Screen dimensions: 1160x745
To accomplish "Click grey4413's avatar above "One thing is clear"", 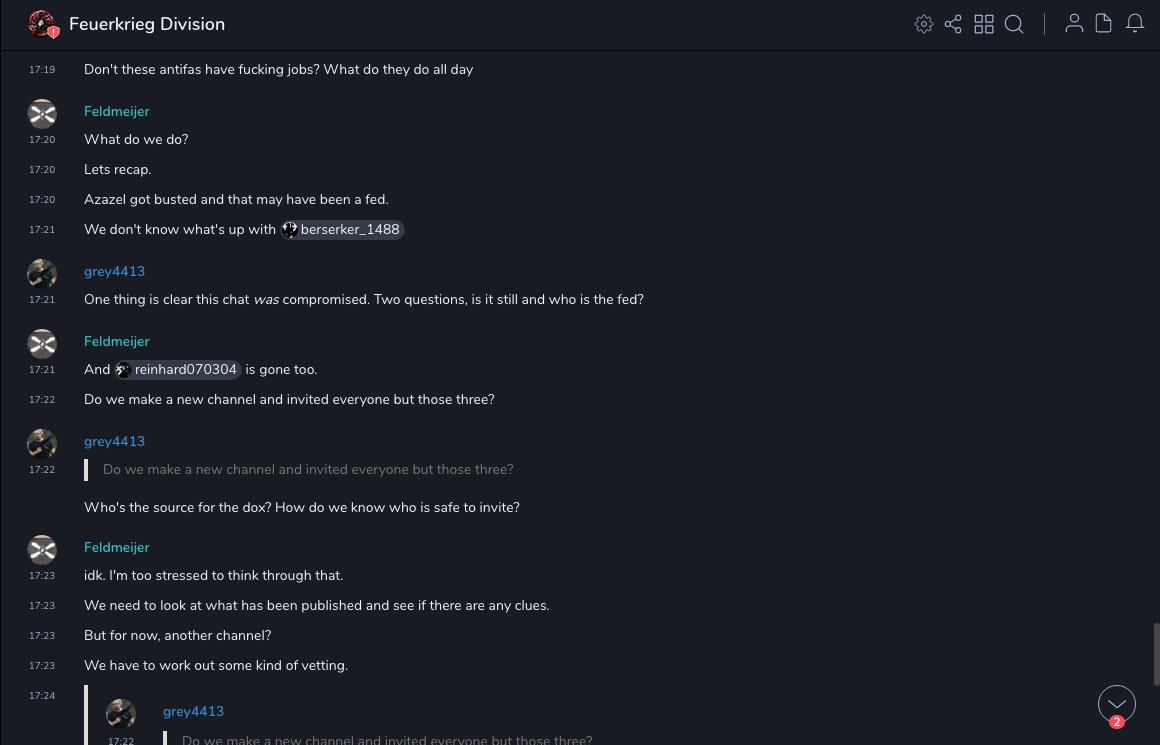I will pos(42,273).
